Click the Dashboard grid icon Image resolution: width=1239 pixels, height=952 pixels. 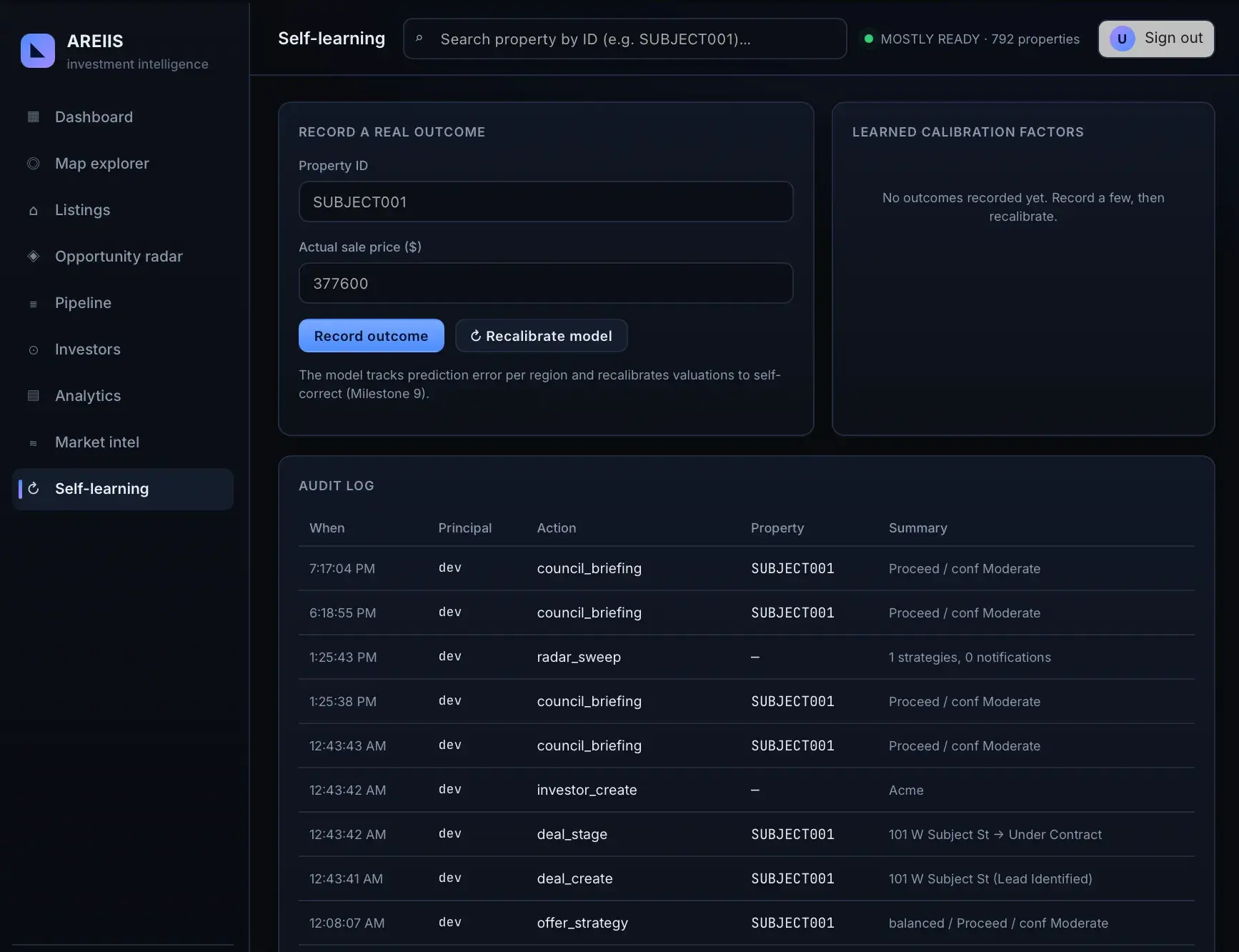(x=33, y=116)
